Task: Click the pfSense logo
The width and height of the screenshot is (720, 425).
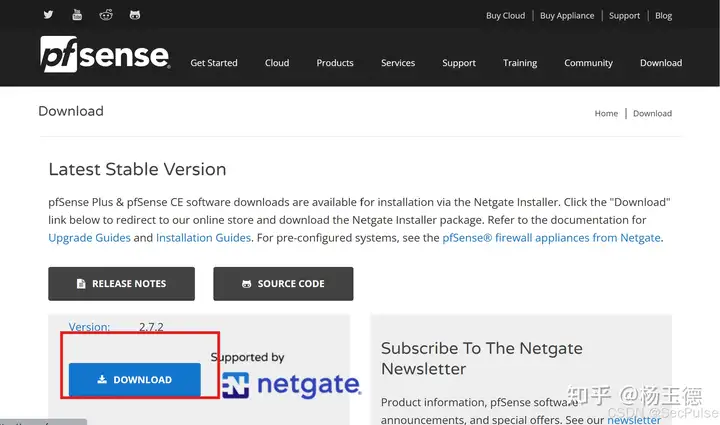Action: pyautogui.click(x=105, y=54)
